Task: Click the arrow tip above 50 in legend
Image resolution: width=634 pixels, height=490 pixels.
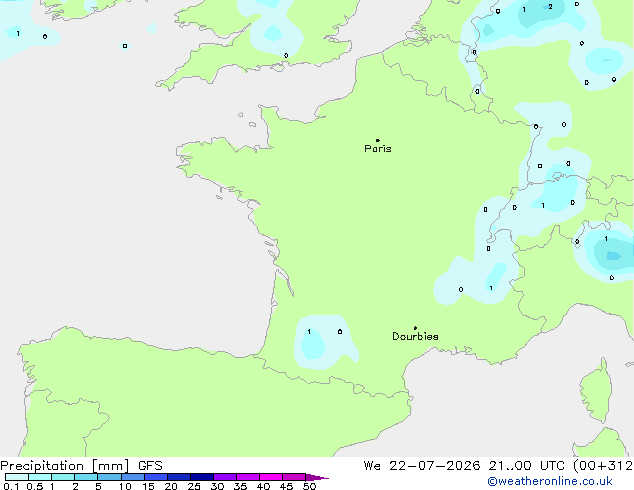Action: pyautogui.click(x=317, y=477)
